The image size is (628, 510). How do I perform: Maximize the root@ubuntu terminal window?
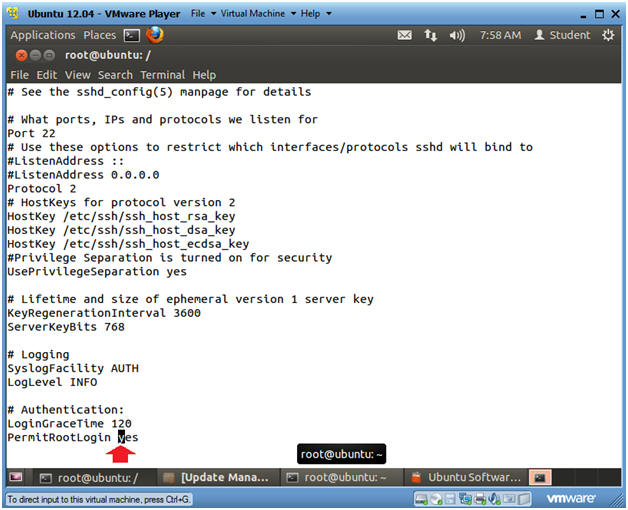[49, 55]
